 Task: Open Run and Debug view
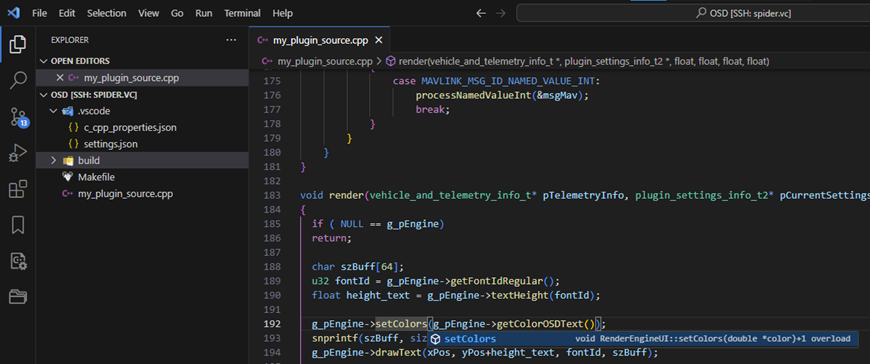[x=17, y=153]
